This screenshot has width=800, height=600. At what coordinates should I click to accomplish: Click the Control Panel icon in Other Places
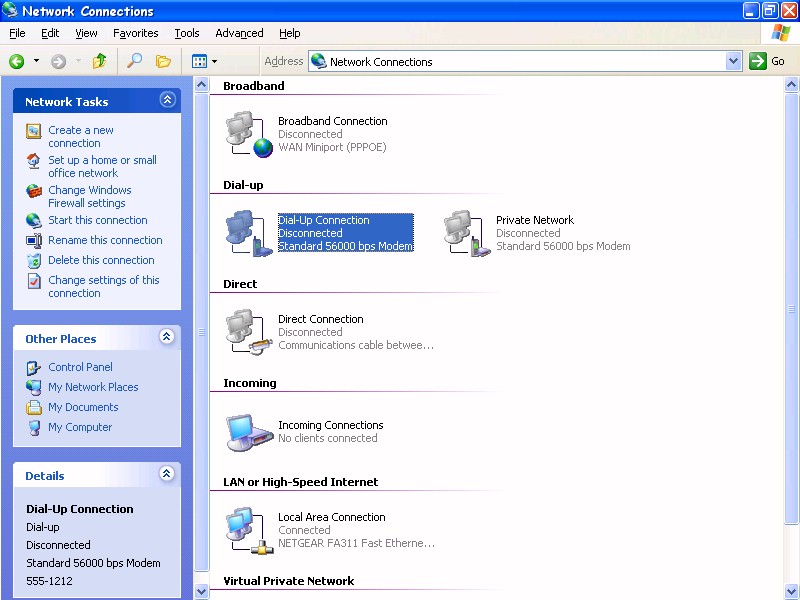(34, 367)
